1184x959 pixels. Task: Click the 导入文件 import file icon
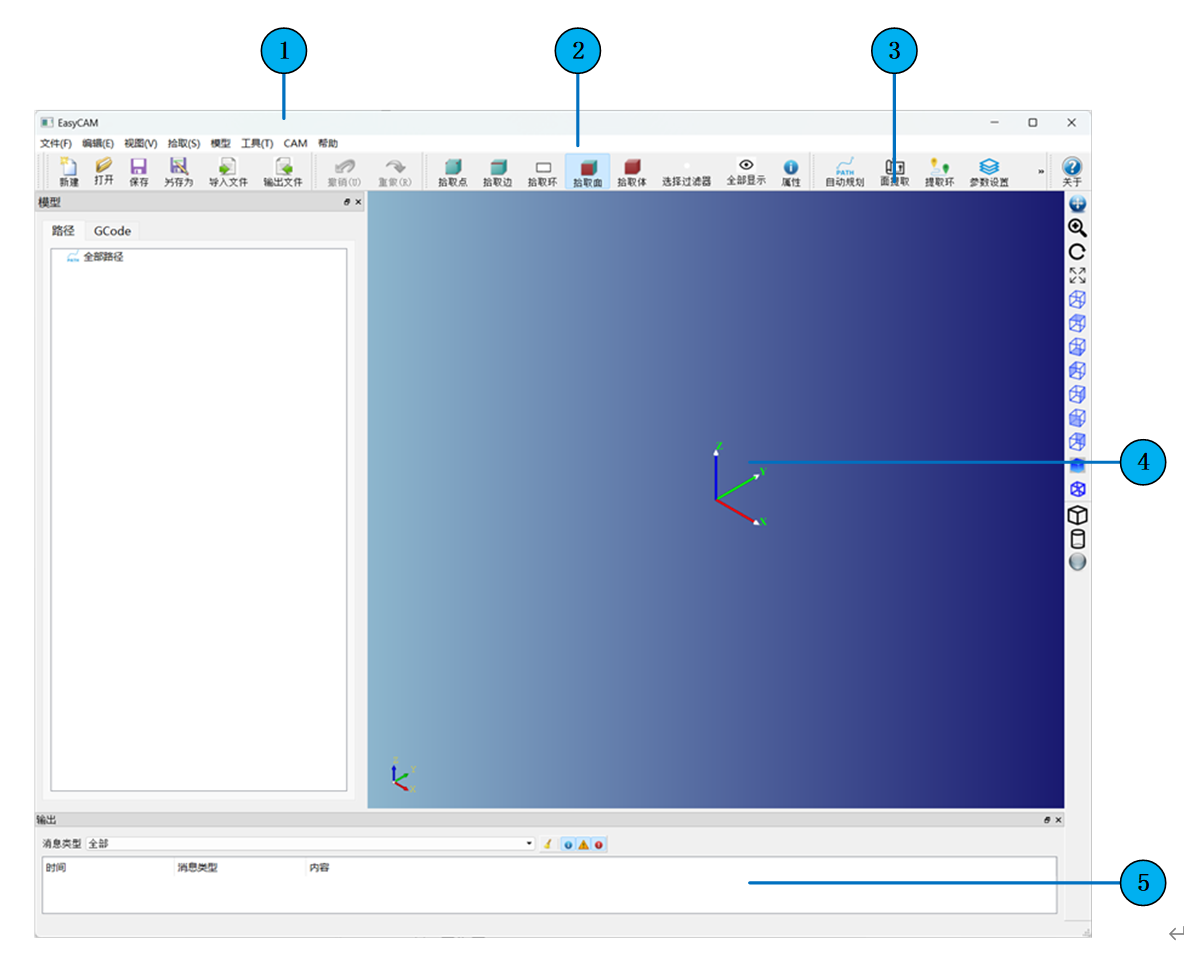227,171
